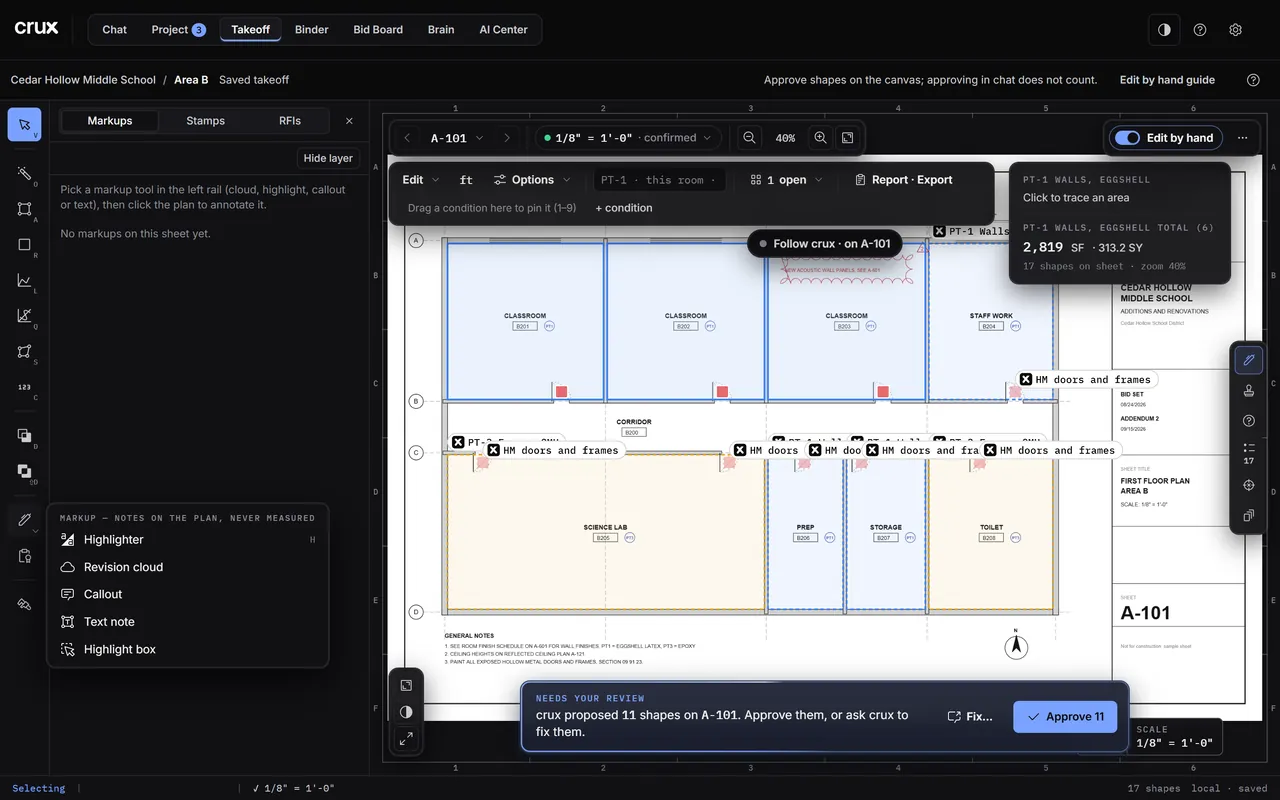This screenshot has width=1280, height=800.
Task: Open the shapes list icon showing 17
Action: click(1248, 453)
